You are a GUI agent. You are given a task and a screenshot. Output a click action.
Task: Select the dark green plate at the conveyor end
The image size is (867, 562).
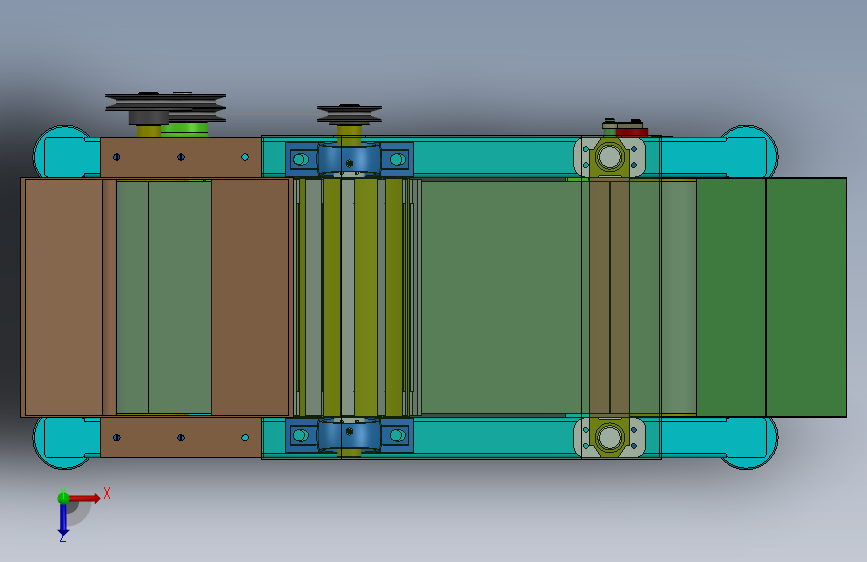tap(771, 297)
